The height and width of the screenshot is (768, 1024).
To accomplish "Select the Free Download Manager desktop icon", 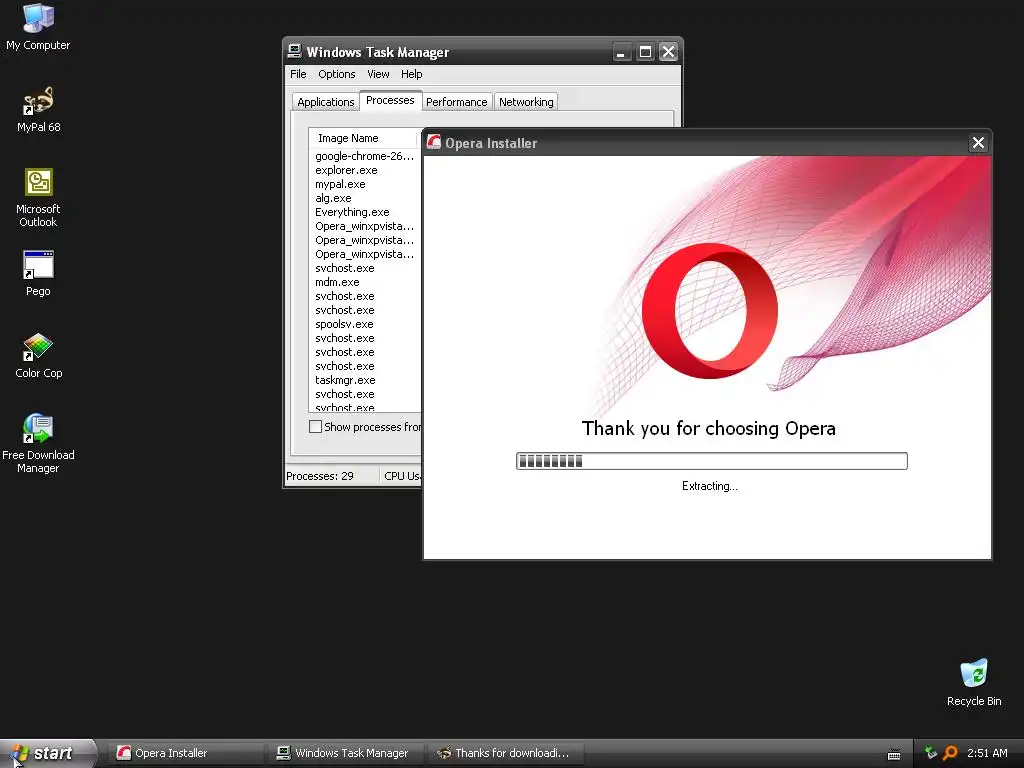I will coord(38,444).
